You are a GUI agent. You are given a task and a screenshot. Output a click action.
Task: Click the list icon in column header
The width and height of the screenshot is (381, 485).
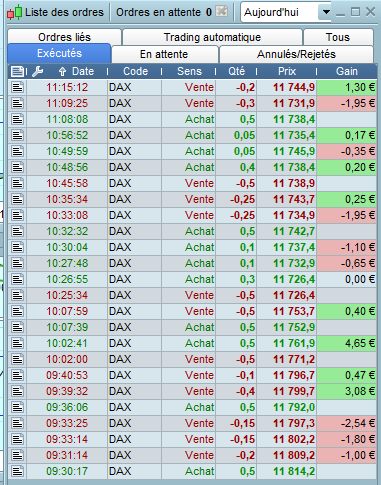[17, 71]
